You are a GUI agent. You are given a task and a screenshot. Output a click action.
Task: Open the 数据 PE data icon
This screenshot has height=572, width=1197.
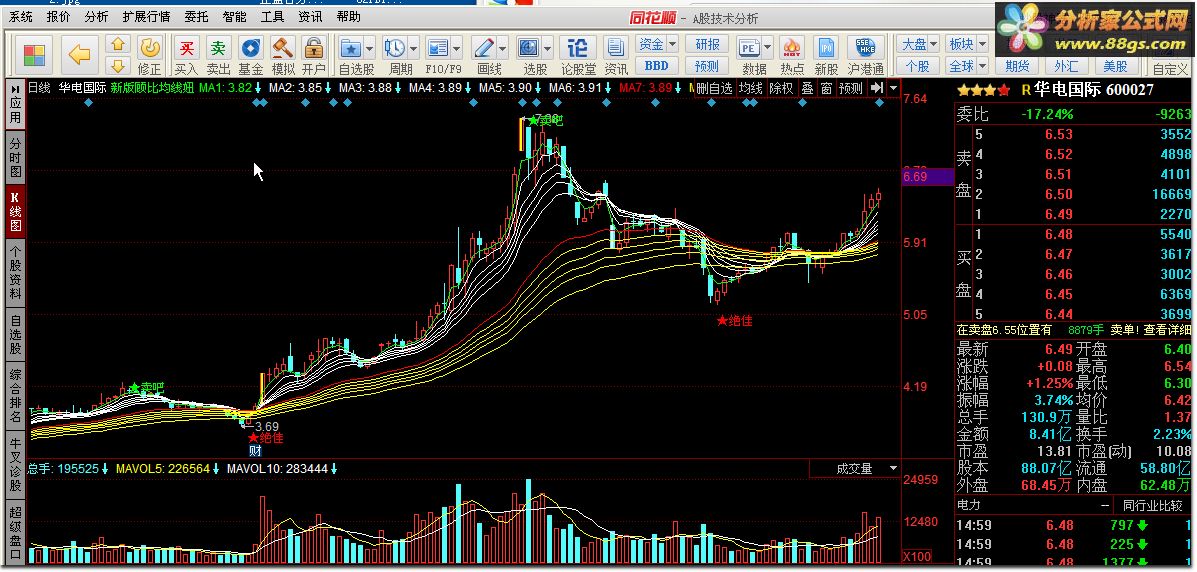coord(748,48)
